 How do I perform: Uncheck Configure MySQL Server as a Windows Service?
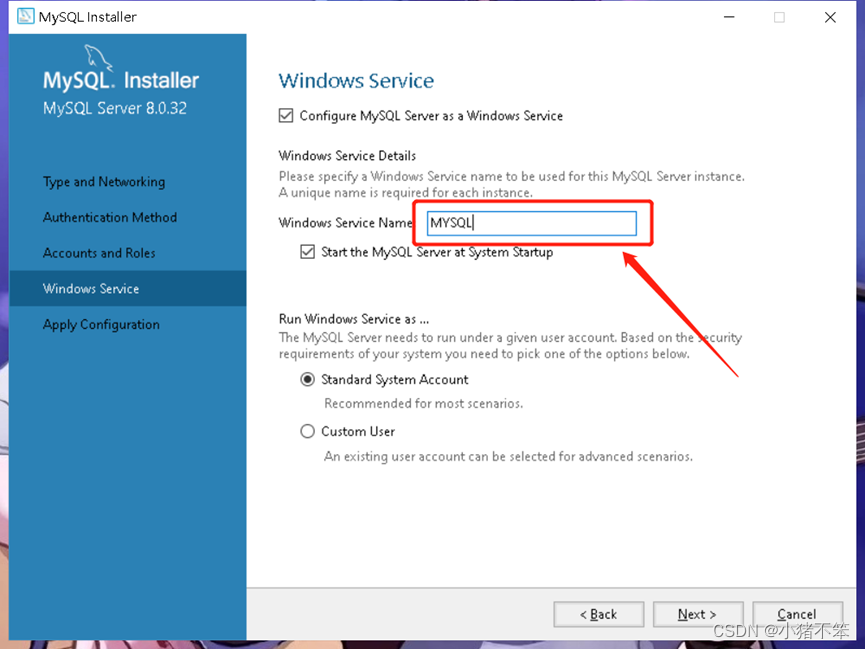point(286,115)
